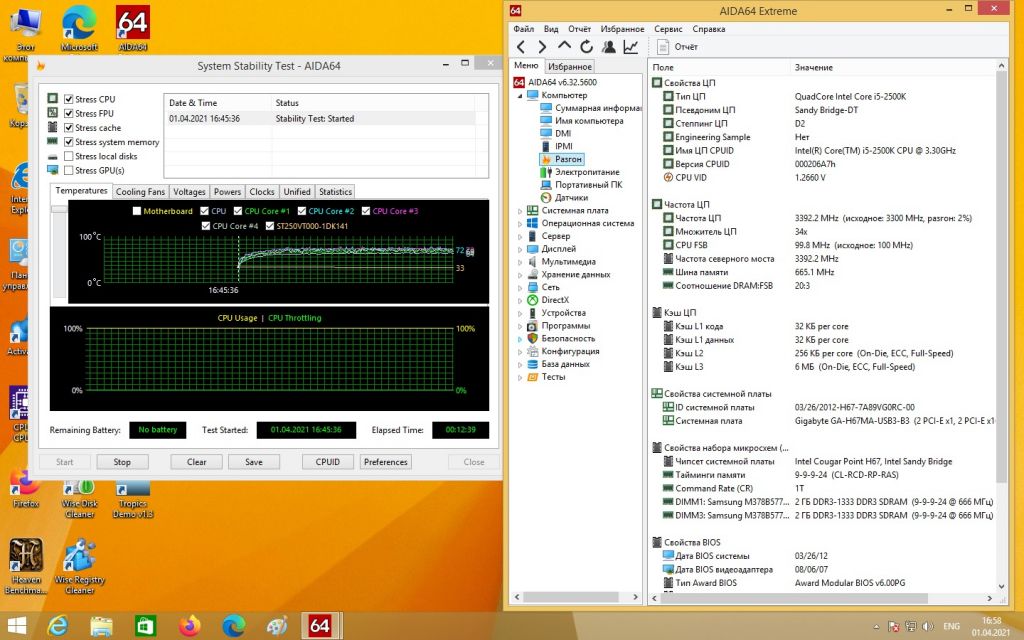The width and height of the screenshot is (1024, 640).
Task: Expand the Сервер tree node
Action: point(520,236)
